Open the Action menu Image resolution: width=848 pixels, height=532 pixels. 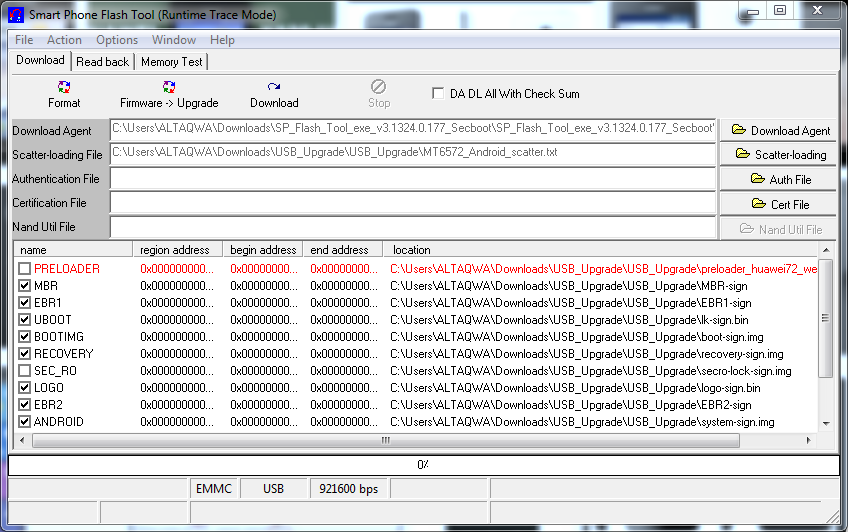pyautogui.click(x=64, y=40)
